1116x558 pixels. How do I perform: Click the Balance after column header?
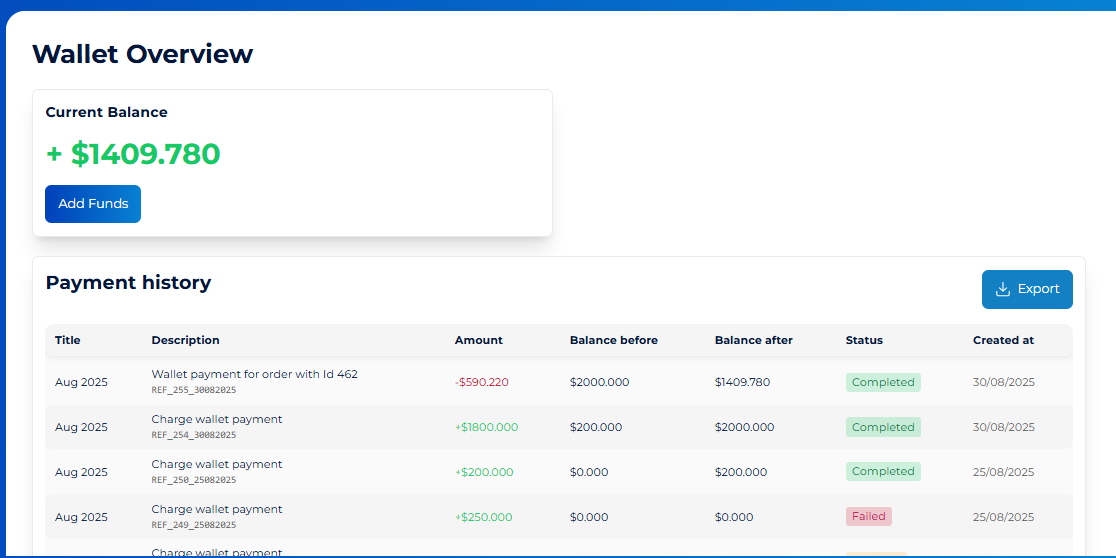753,340
